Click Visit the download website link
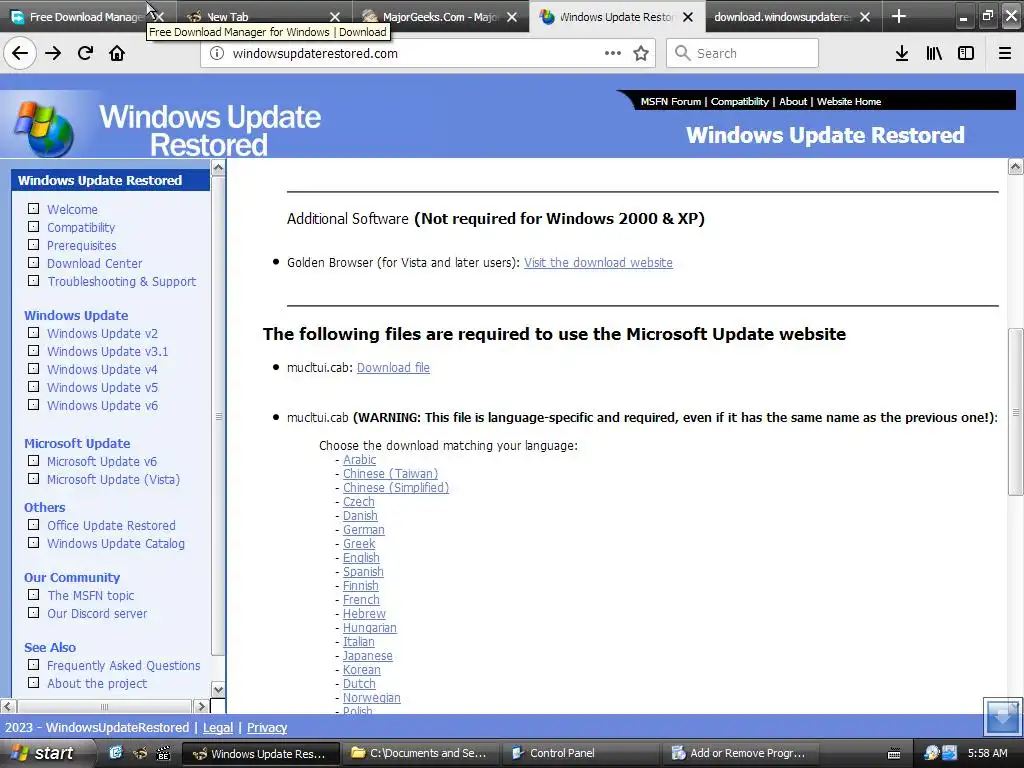The width and height of the screenshot is (1024, 768). [598, 263]
